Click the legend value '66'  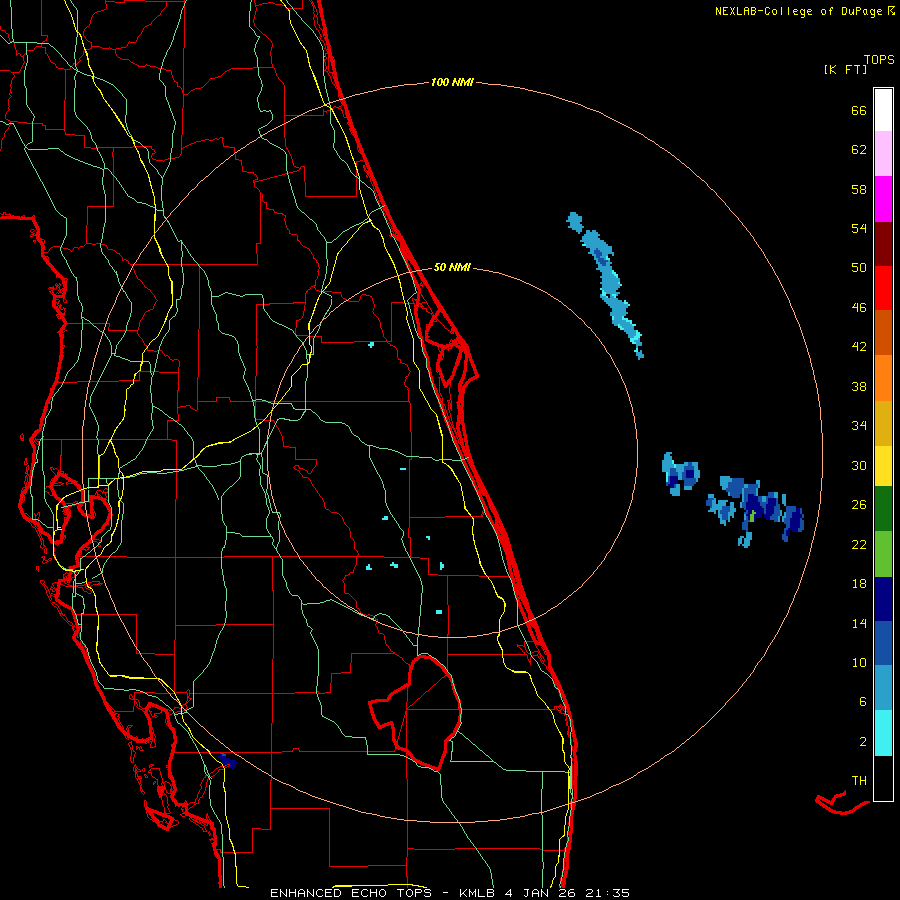(859, 110)
